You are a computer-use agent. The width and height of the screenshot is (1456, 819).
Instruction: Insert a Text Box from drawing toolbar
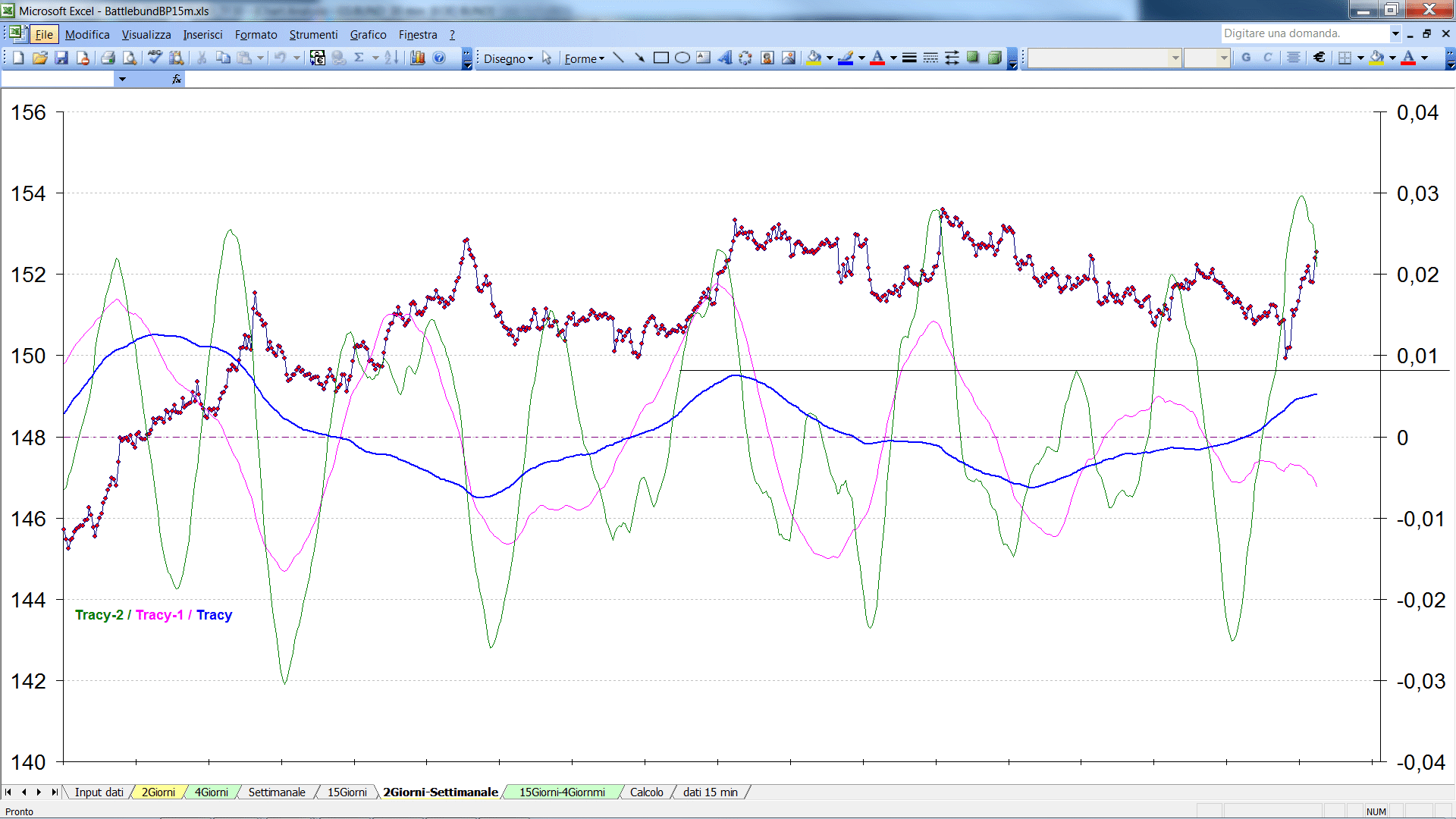704,58
